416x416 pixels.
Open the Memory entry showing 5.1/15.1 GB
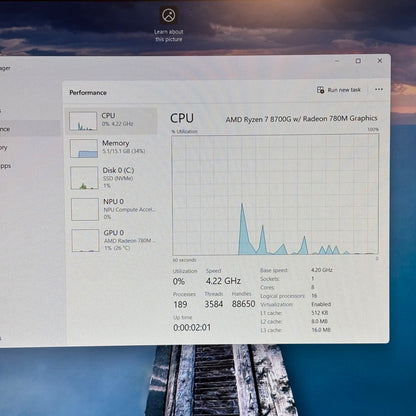(112, 148)
